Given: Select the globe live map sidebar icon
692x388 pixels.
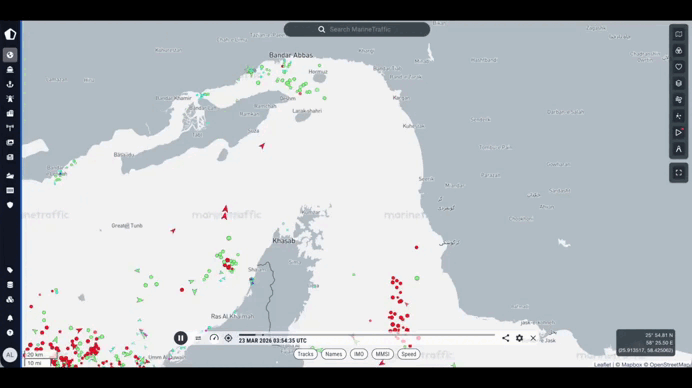Looking at the screenshot, I should pos(10,55).
